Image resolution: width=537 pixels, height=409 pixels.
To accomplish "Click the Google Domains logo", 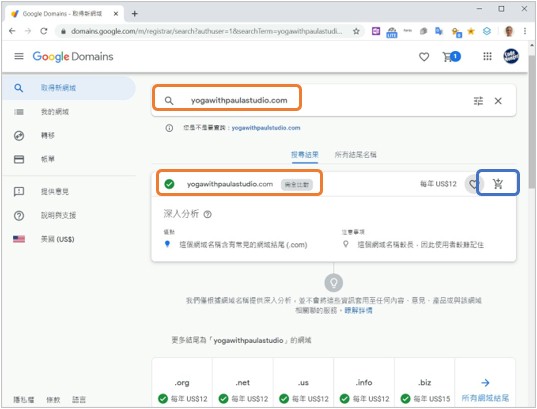I will (x=73, y=57).
